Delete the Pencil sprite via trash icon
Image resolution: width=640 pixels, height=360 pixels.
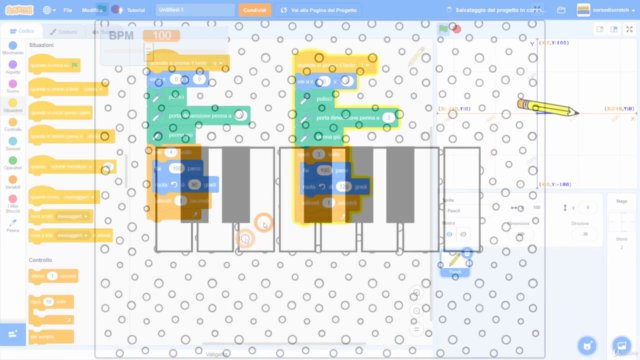click(467, 253)
